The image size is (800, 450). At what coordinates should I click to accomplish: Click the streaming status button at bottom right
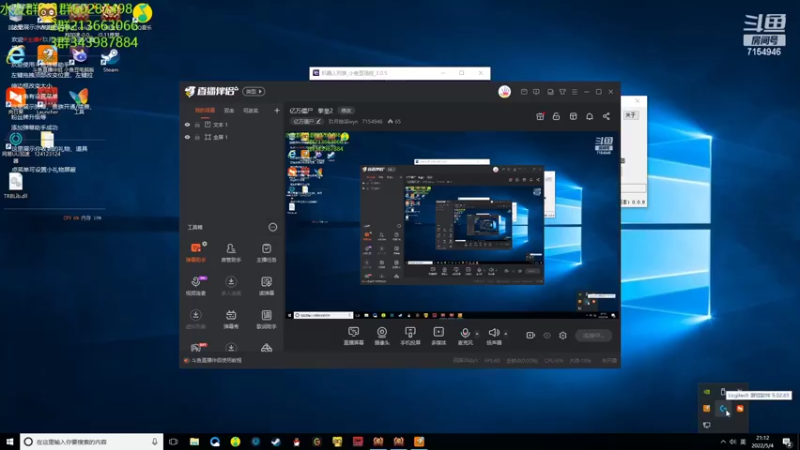(x=593, y=335)
